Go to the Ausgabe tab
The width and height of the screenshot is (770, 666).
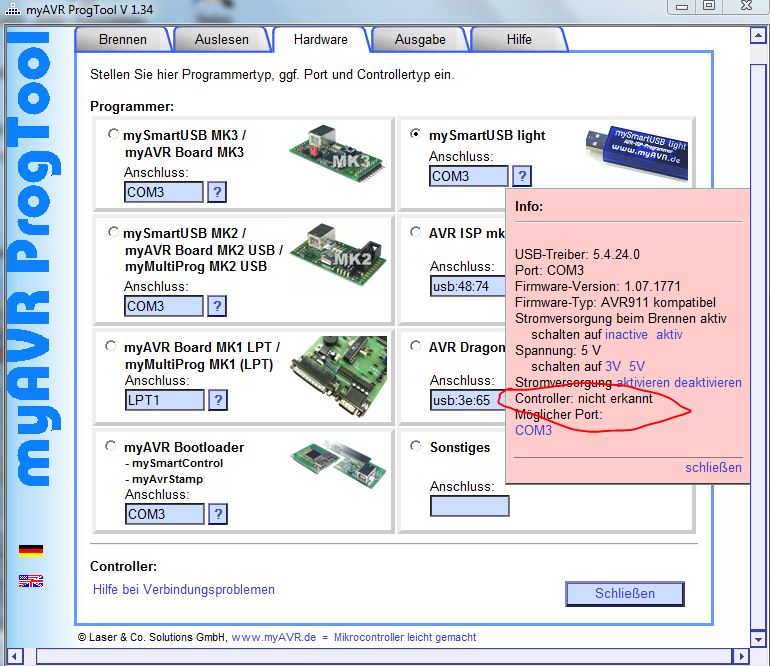(420, 39)
